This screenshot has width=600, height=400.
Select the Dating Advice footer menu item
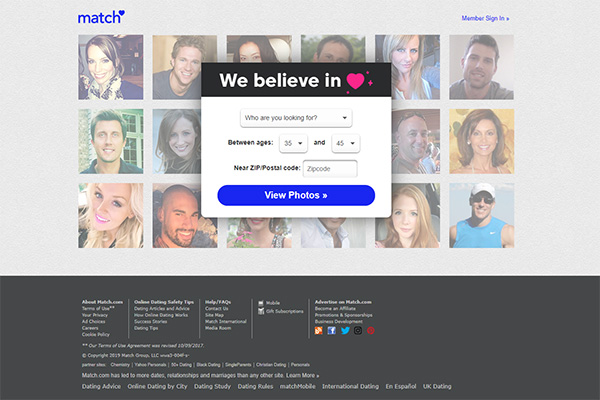[101, 387]
